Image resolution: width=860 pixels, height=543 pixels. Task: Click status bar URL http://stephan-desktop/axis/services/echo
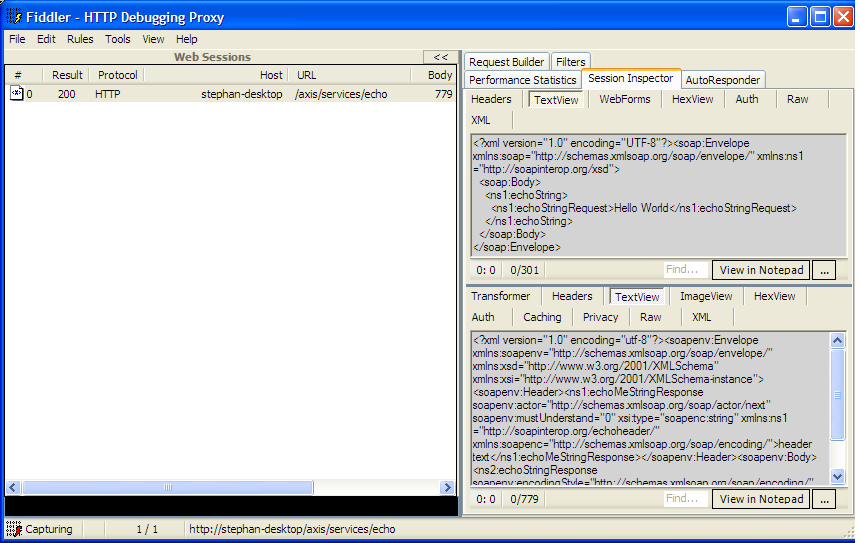coord(292,529)
